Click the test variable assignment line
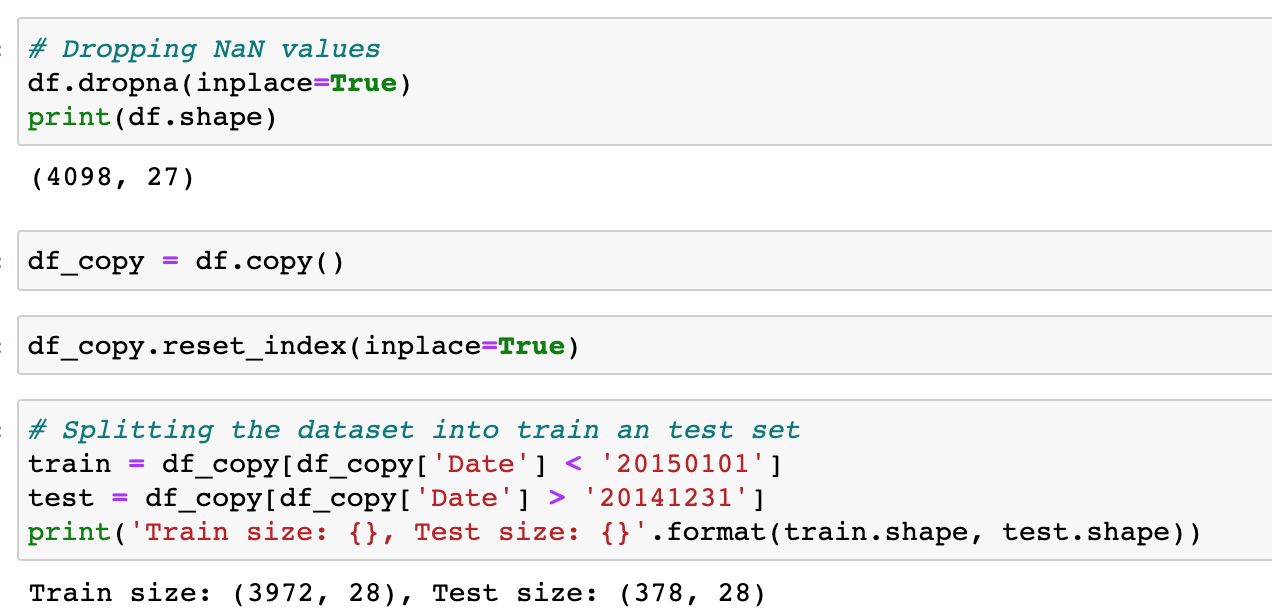Viewport: 1272px width, 616px height. [396, 498]
